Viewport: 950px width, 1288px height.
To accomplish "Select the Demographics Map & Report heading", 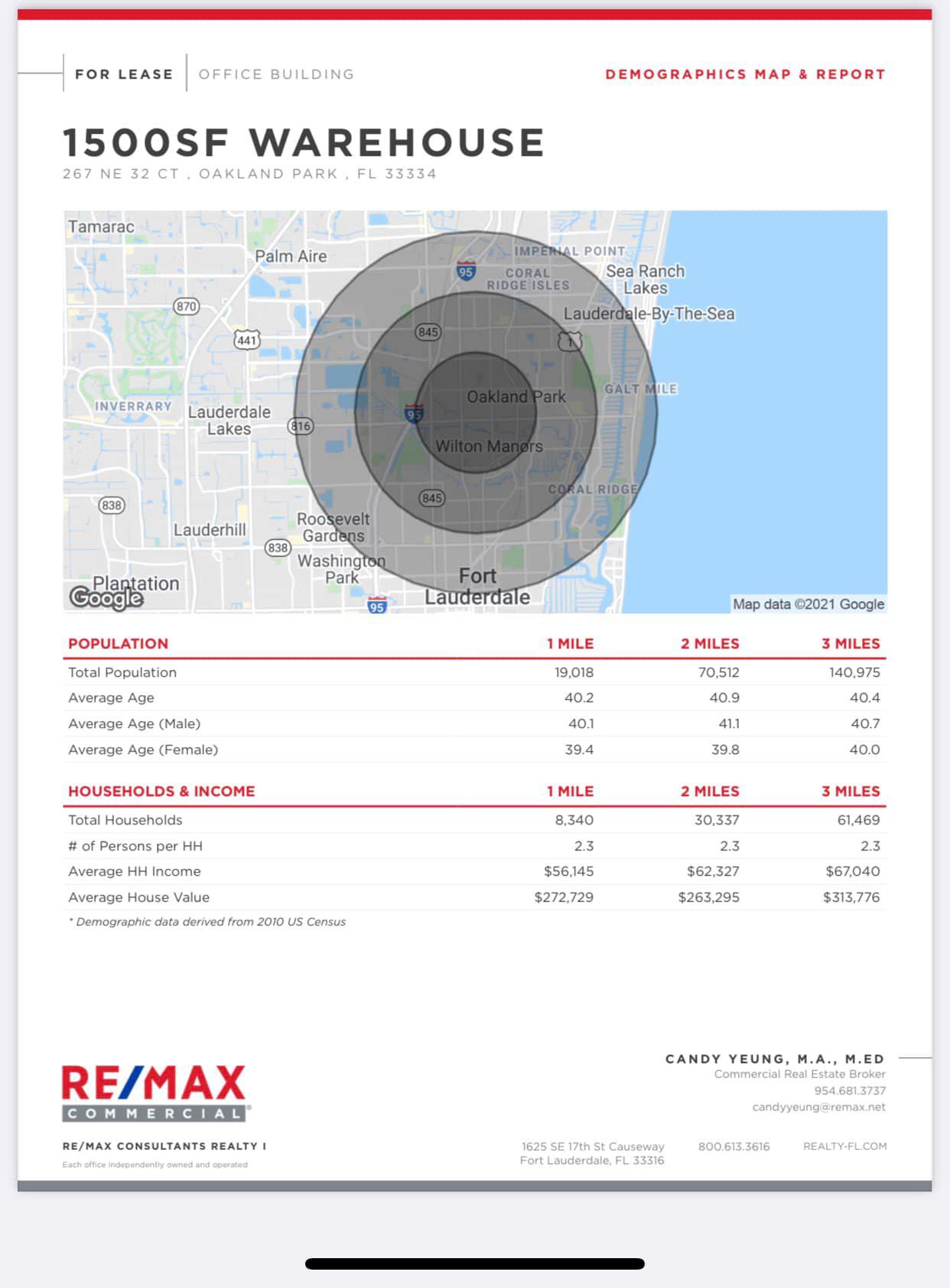I will pos(745,74).
